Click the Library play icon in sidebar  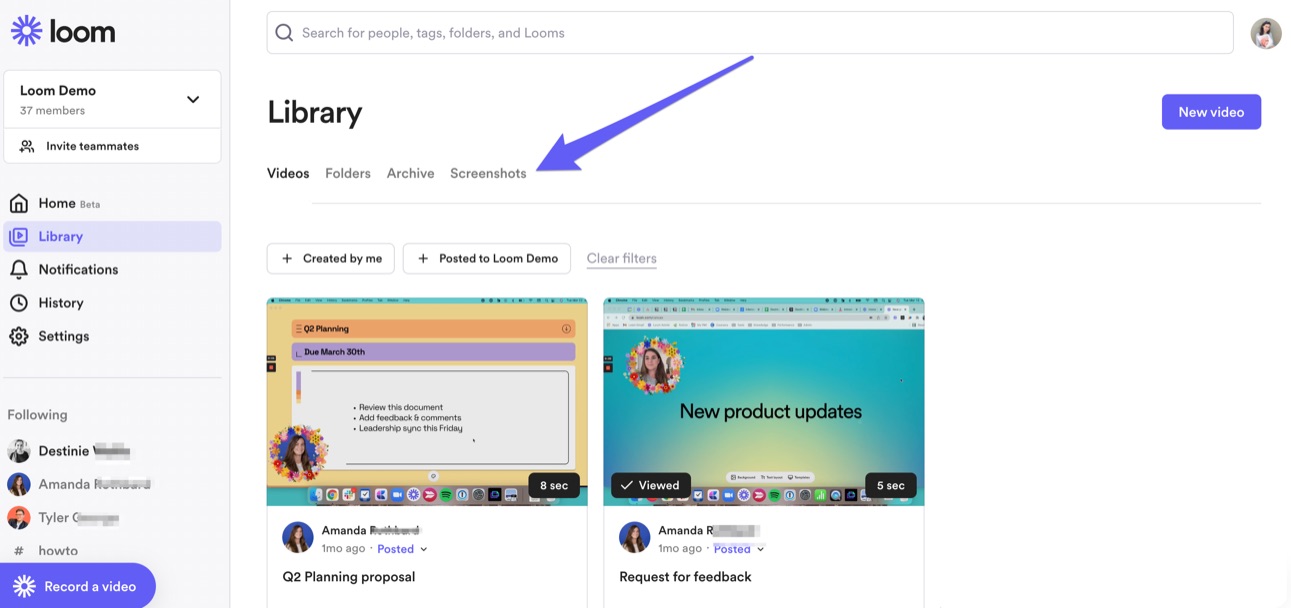(x=19, y=237)
